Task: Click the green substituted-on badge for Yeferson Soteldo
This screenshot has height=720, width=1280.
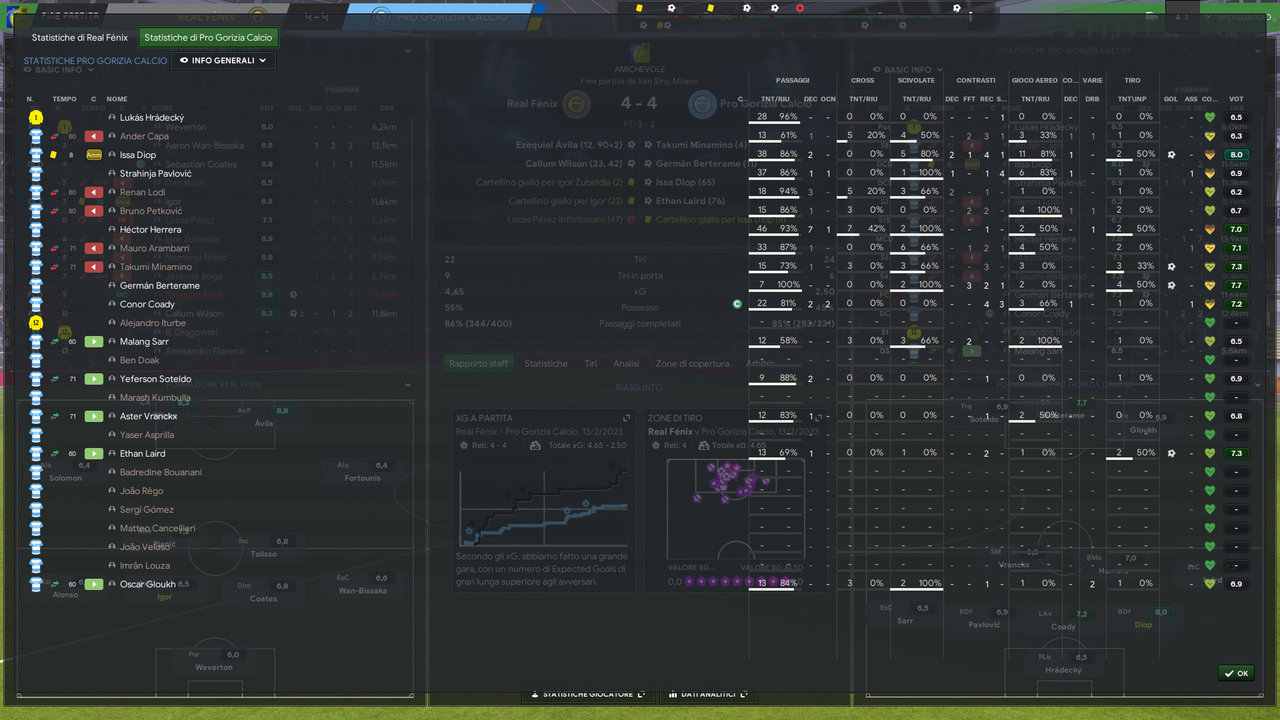Action: click(x=94, y=379)
